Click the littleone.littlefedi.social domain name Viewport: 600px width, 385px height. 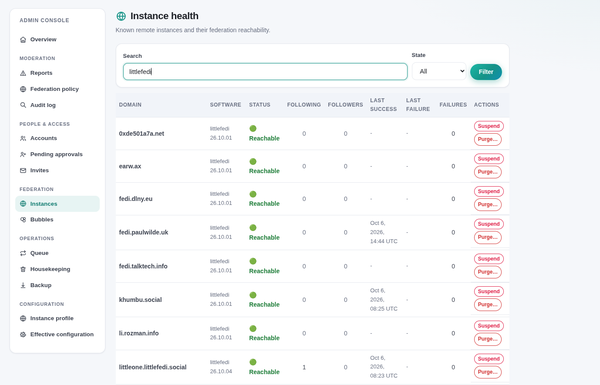pos(153,367)
